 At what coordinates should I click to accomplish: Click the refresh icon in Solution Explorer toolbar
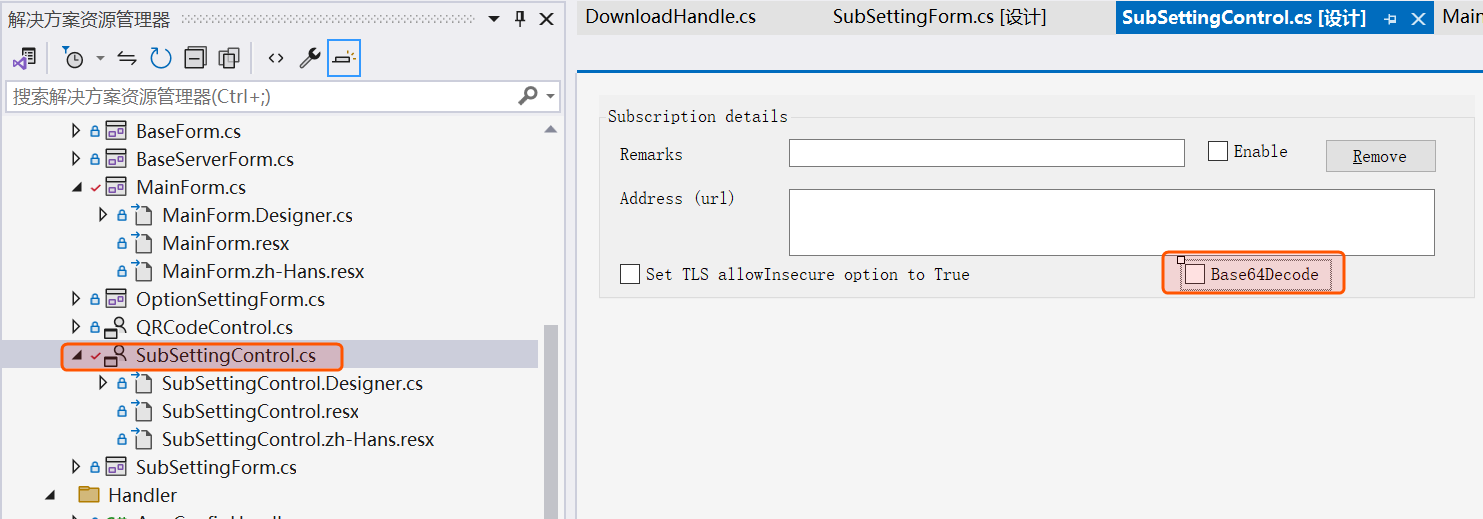[161, 58]
